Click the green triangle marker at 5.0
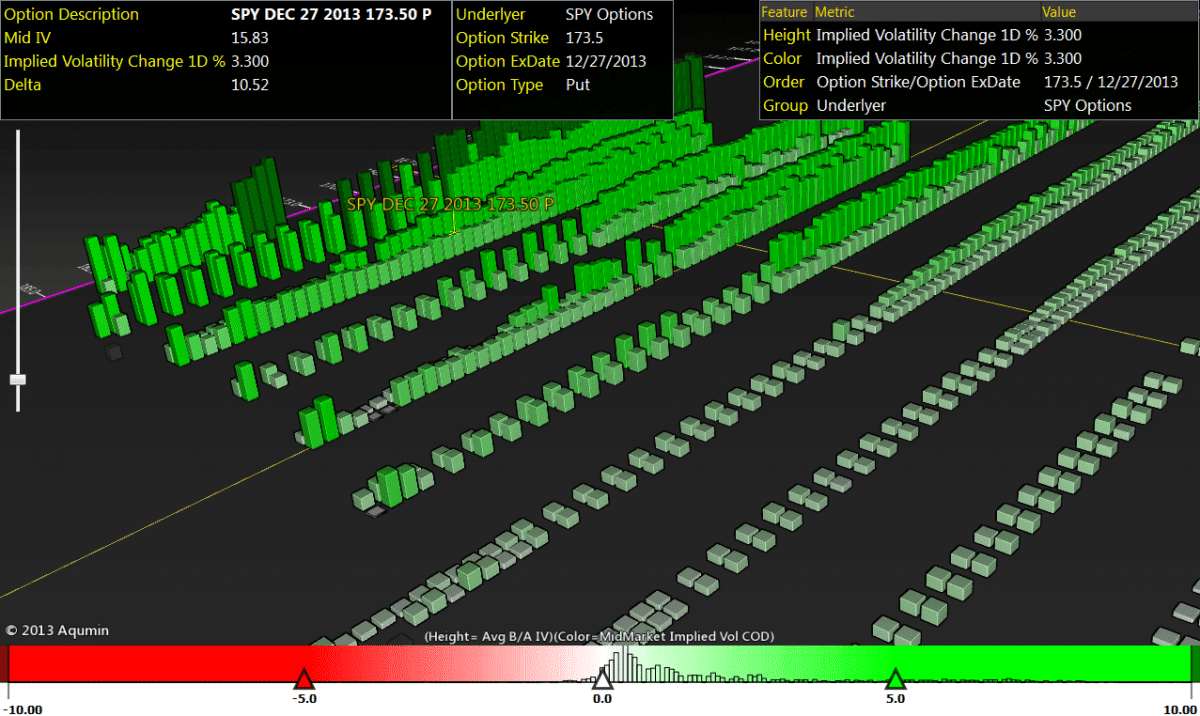The height and width of the screenshot is (716, 1200). (895, 679)
